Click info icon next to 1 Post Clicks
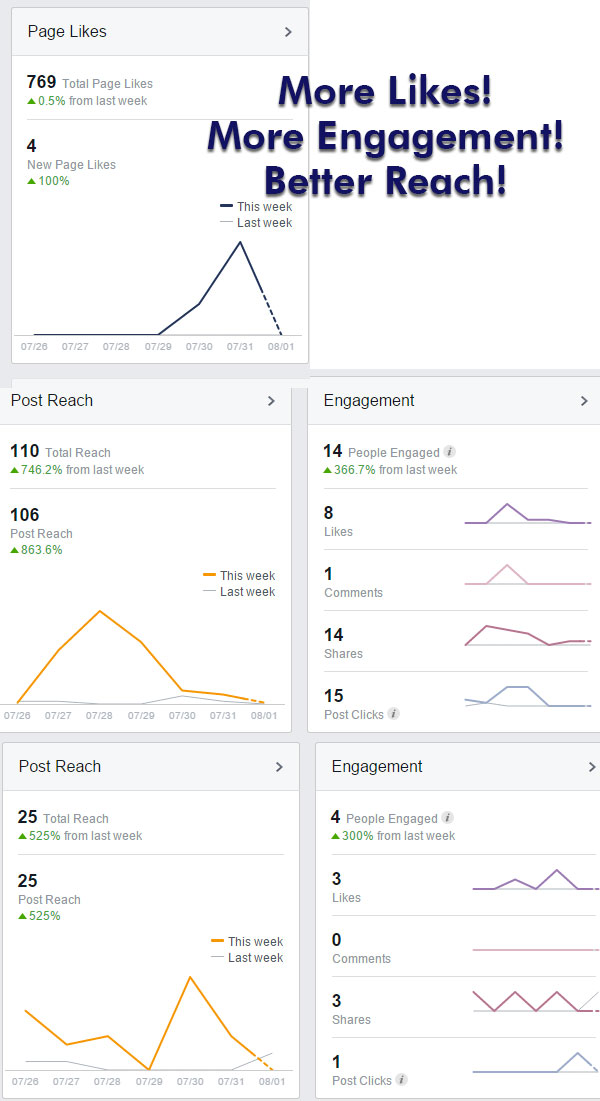 click(401, 1080)
